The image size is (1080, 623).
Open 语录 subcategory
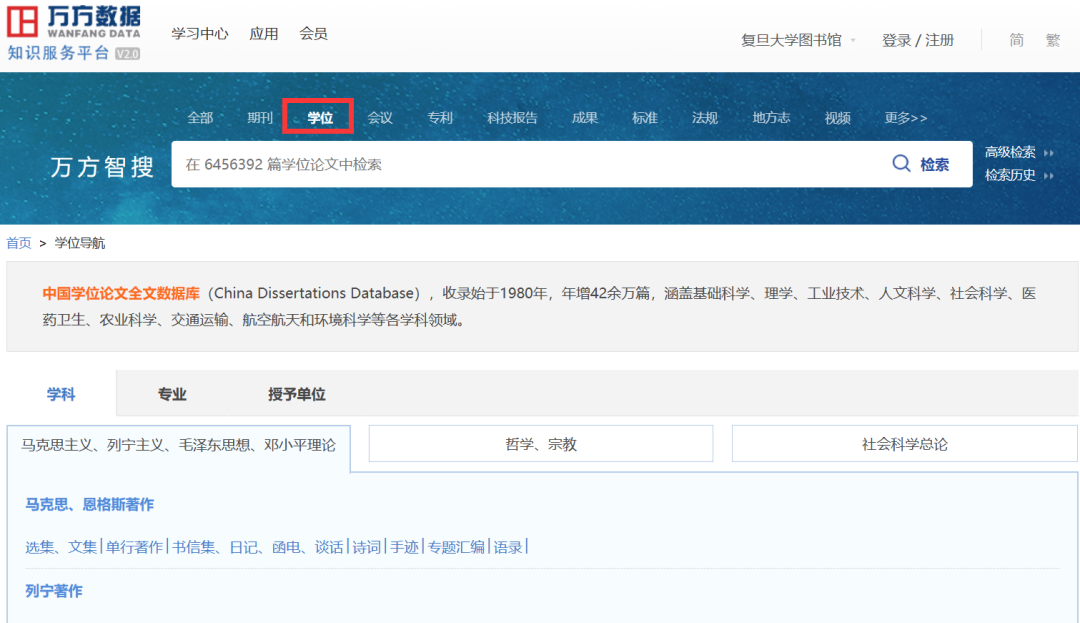(508, 547)
